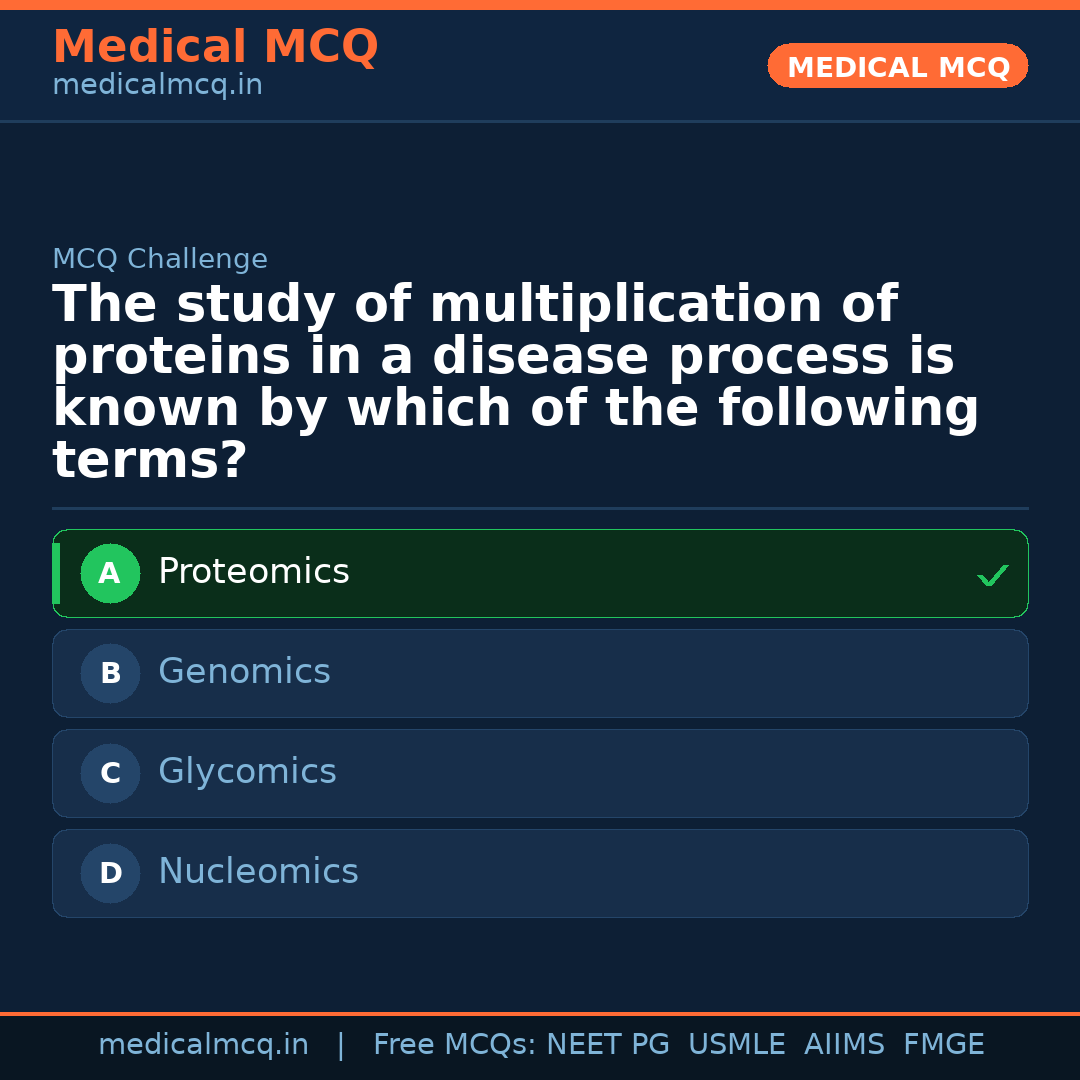Click USMLE in the footer

point(736,1045)
